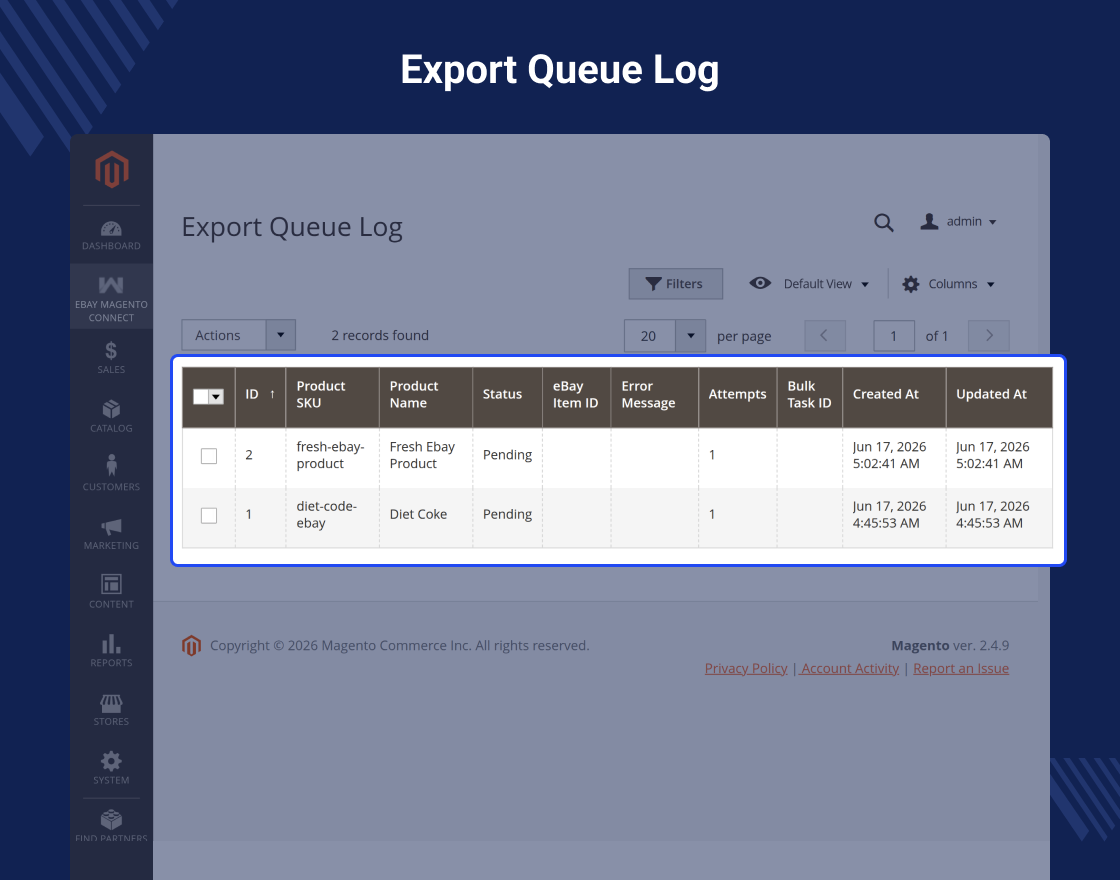The height and width of the screenshot is (880, 1120).
Task: Open the Sales sidebar menu
Action: click(111, 358)
